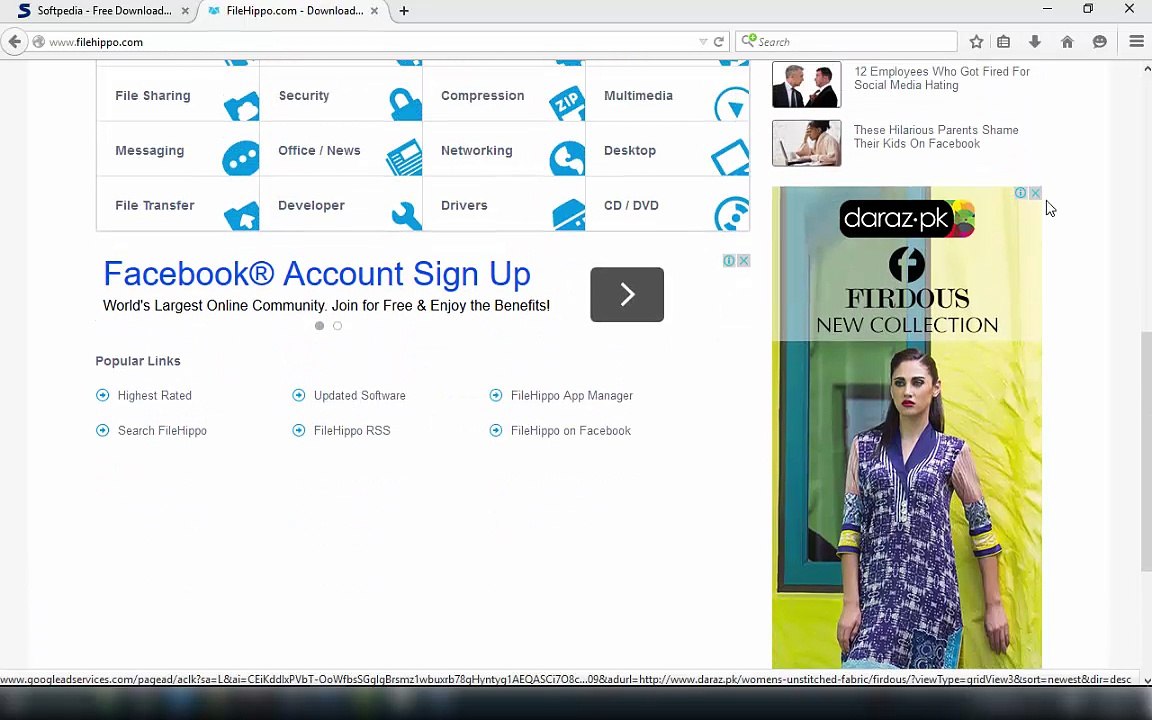
Task: Open the Downloads arrow icon
Action: point(1034,42)
